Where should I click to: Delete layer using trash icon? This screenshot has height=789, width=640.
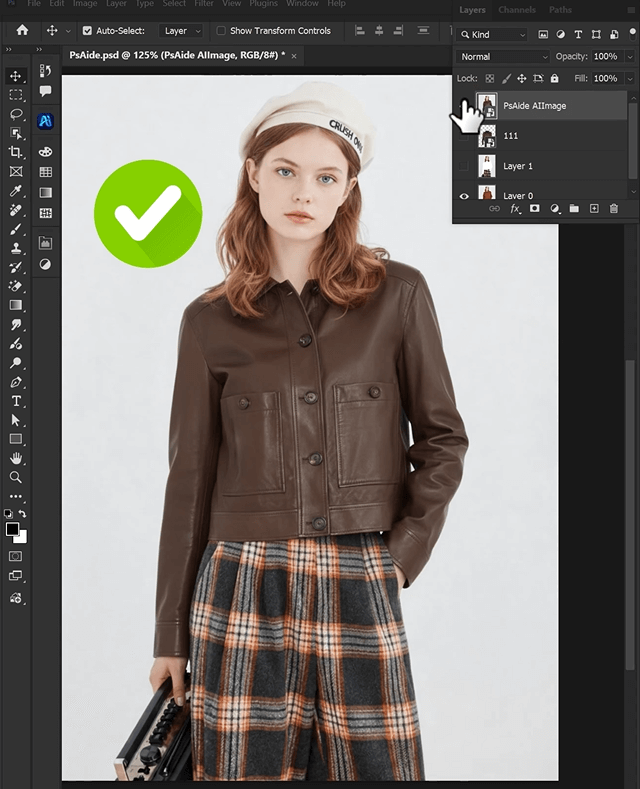point(614,208)
